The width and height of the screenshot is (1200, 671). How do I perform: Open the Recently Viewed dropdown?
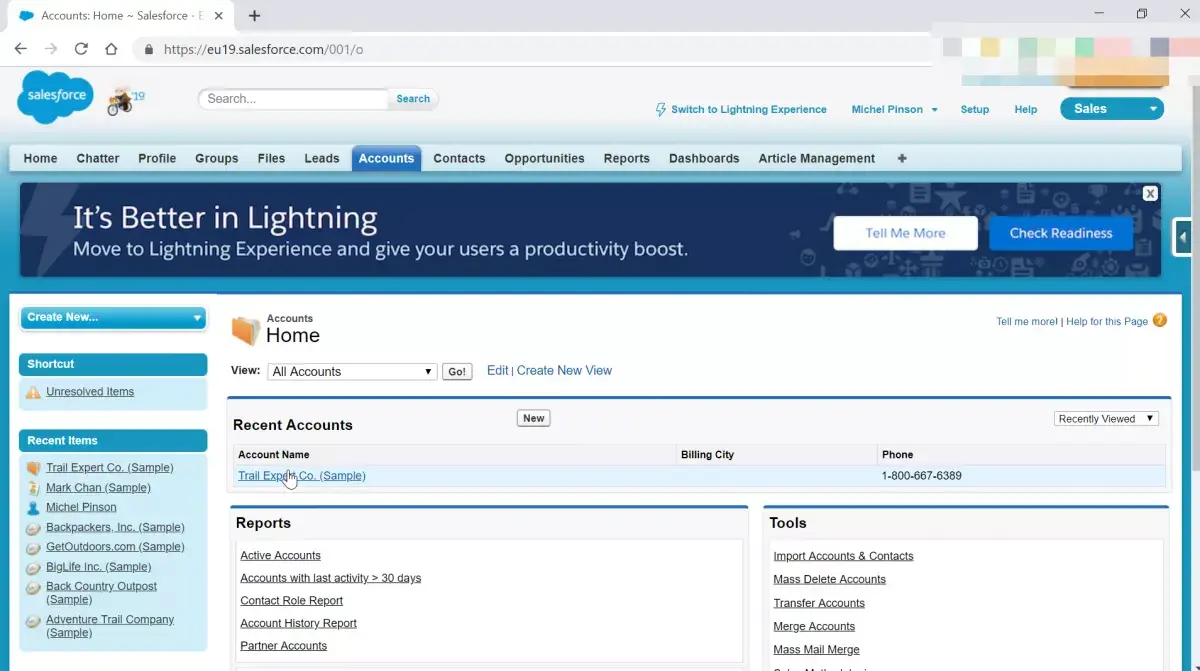click(1106, 419)
